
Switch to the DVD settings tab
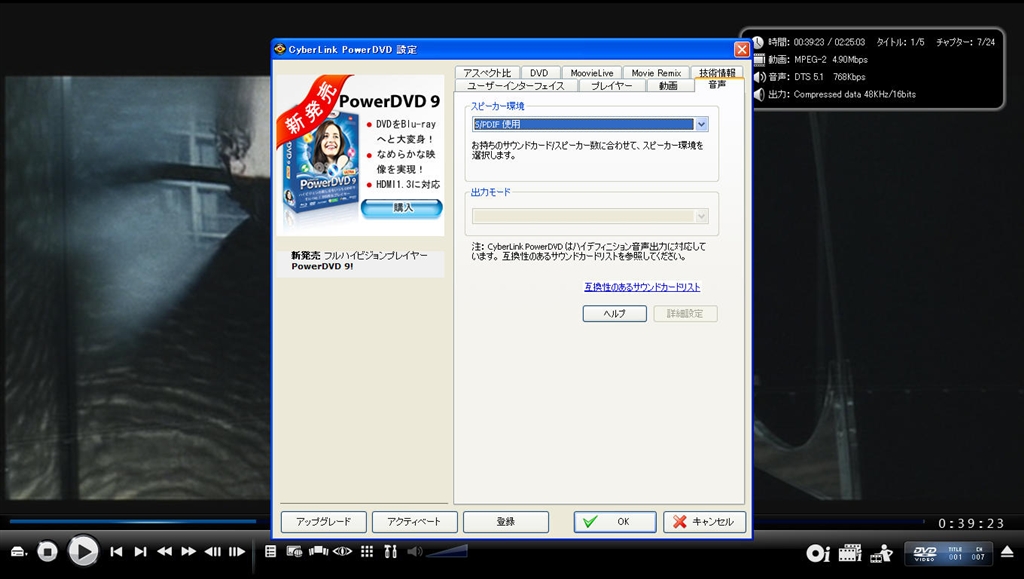[539, 73]
